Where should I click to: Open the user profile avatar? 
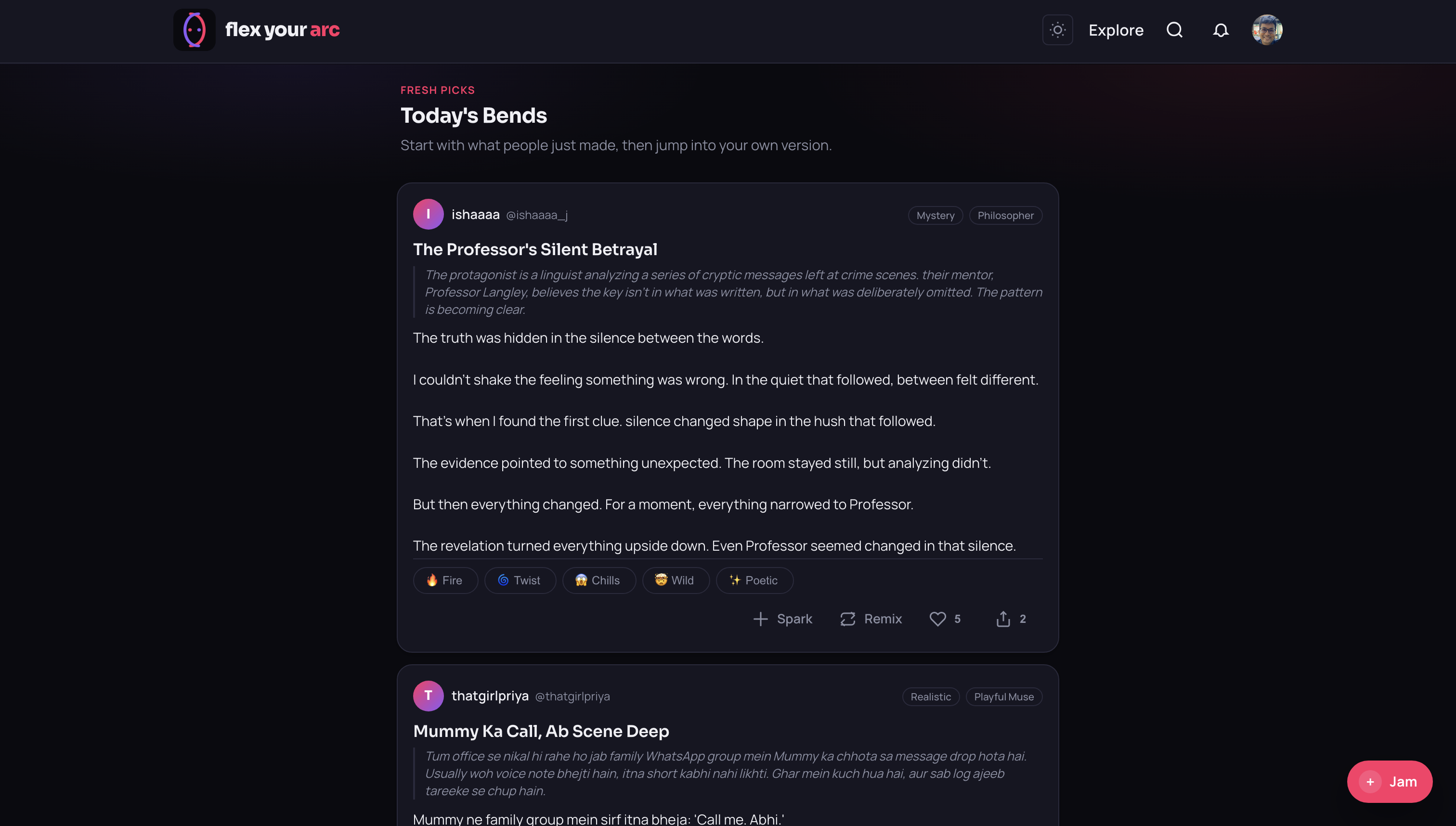click(x=1266, y=29)
